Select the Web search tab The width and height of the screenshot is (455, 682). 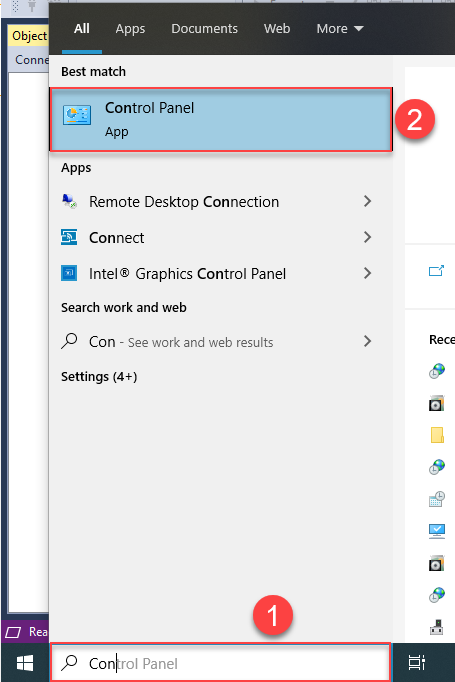coord(277,29)
